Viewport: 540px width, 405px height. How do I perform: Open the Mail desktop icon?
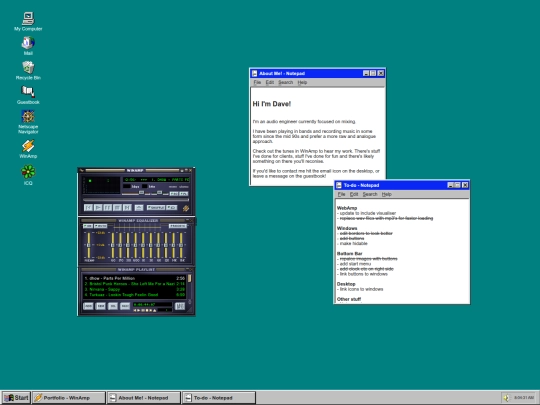[28, 46]
